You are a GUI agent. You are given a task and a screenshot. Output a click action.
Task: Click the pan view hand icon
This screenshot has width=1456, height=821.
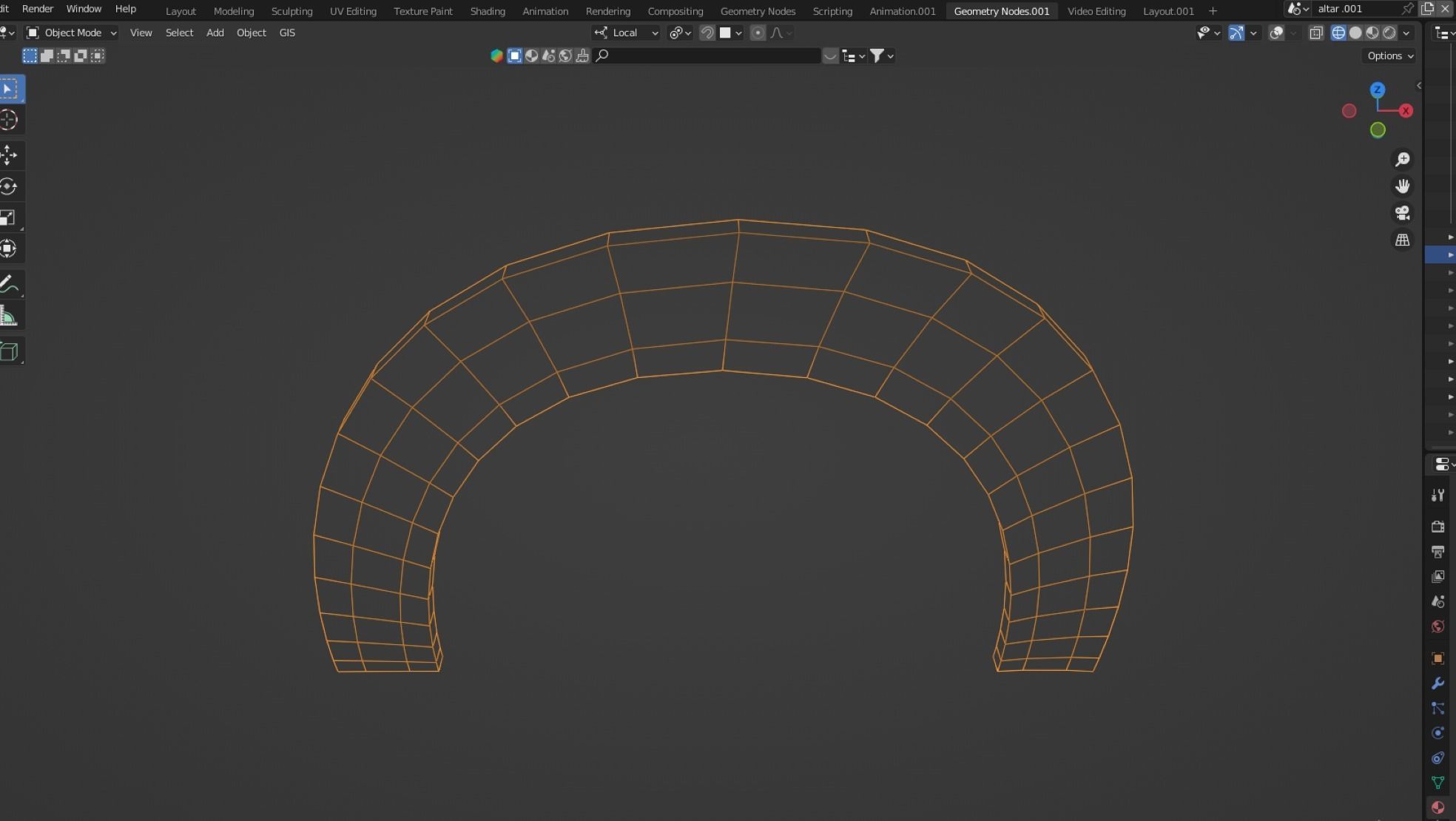1402,186
